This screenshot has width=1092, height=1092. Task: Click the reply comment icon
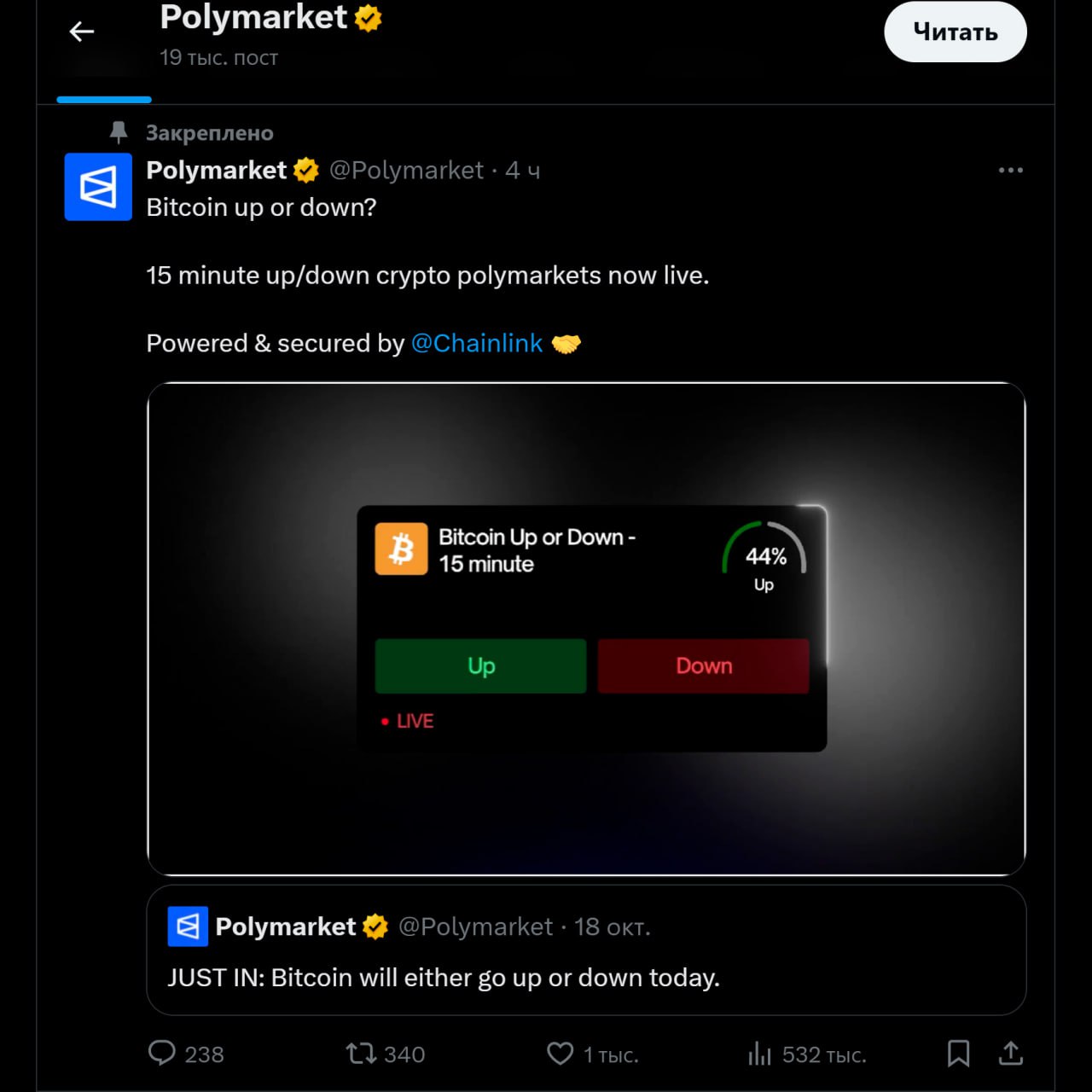pos(162,1054)
